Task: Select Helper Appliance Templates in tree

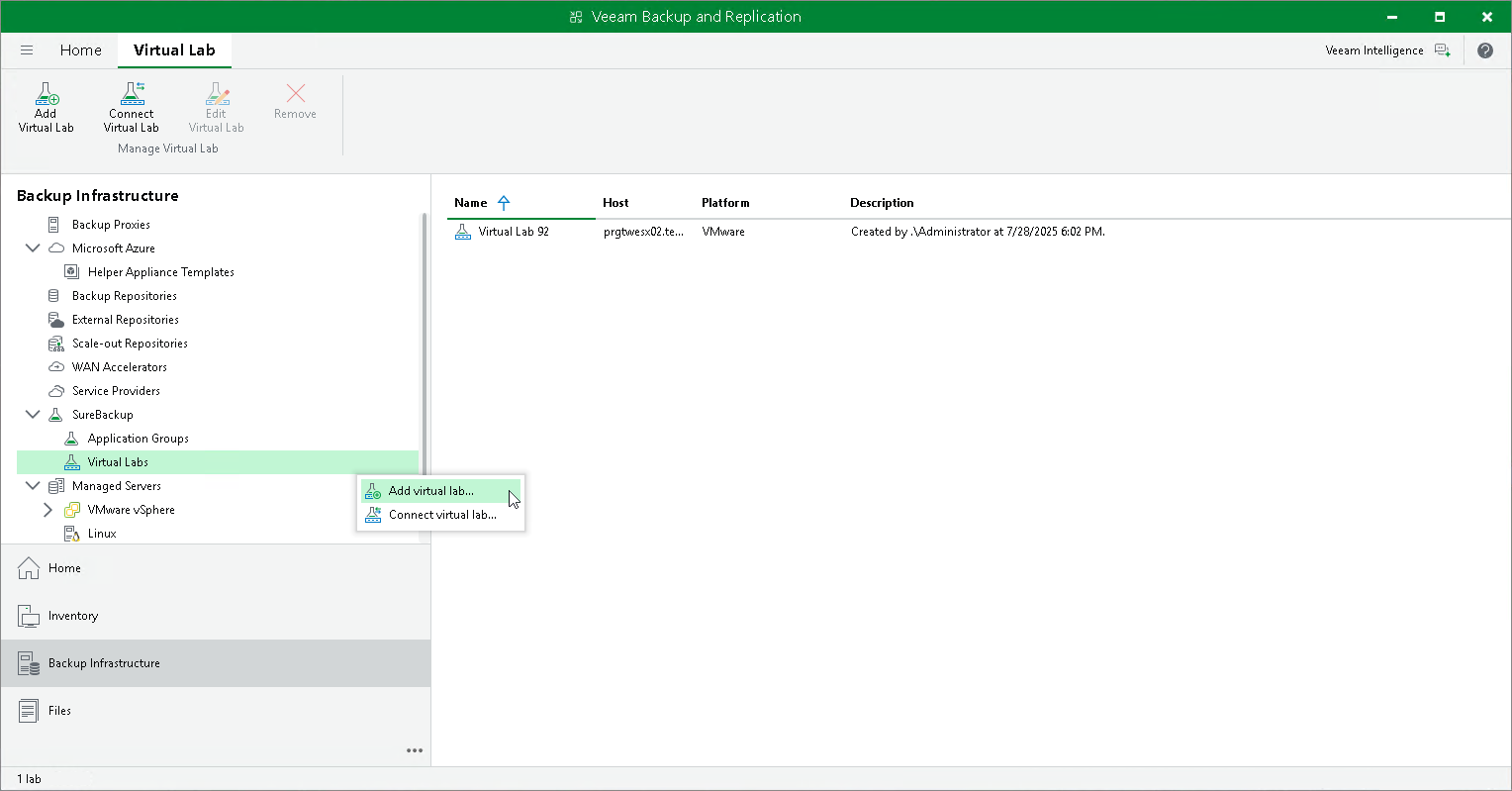Action: click(160, 272)
